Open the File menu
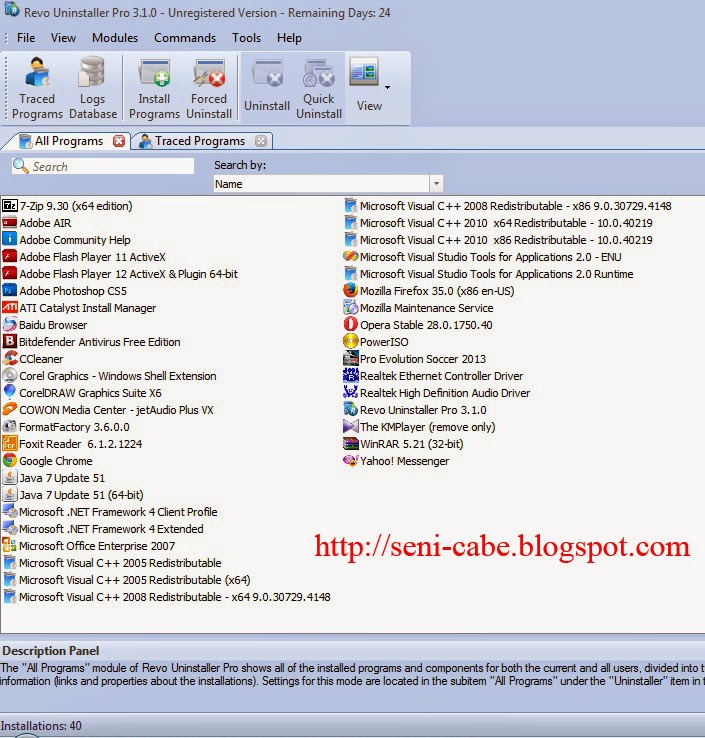This screenshot has height=738, width=705. [x=26, y=38]
